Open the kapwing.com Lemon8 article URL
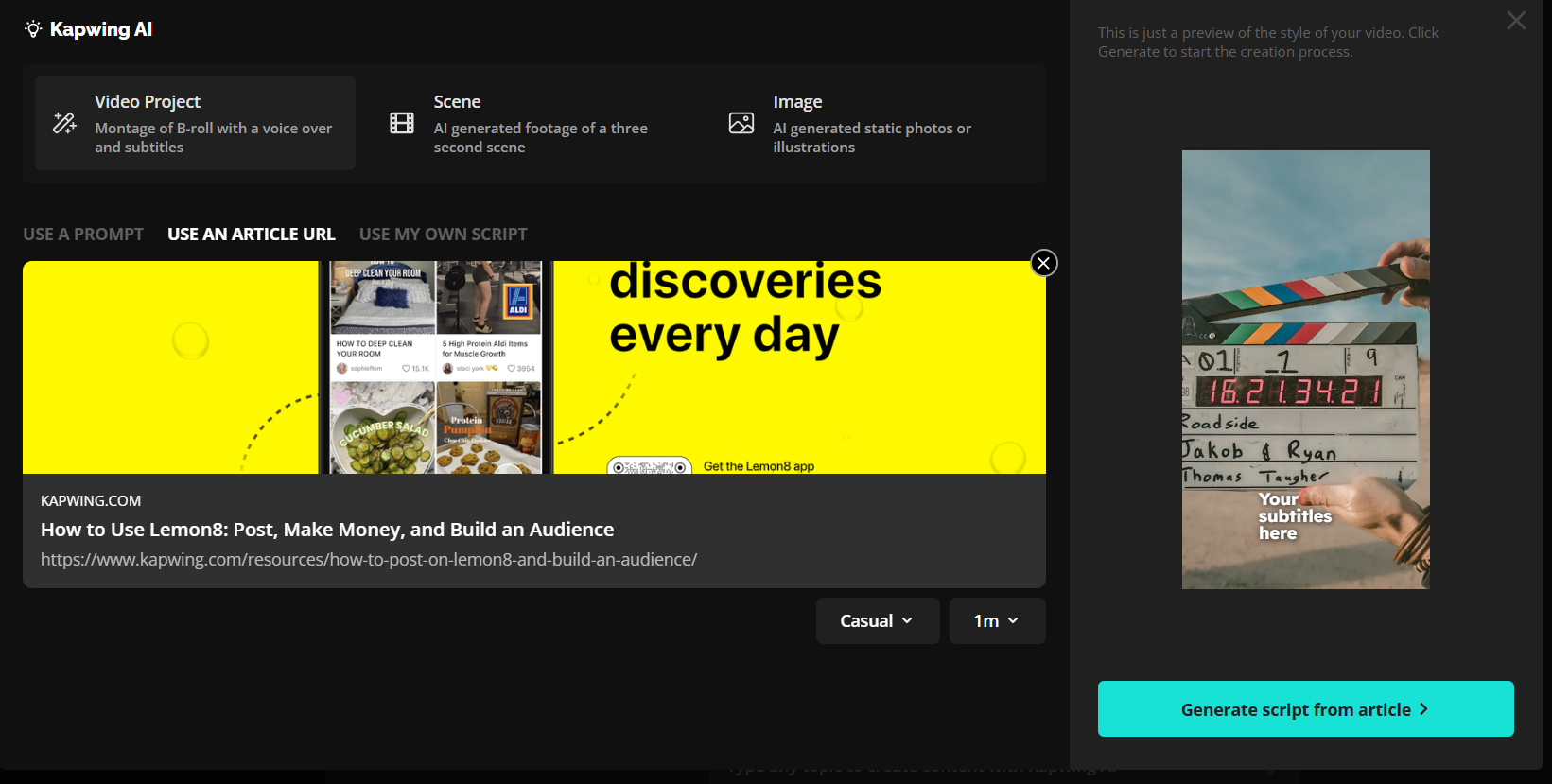The image size is (1552, 784). [369, 559]
